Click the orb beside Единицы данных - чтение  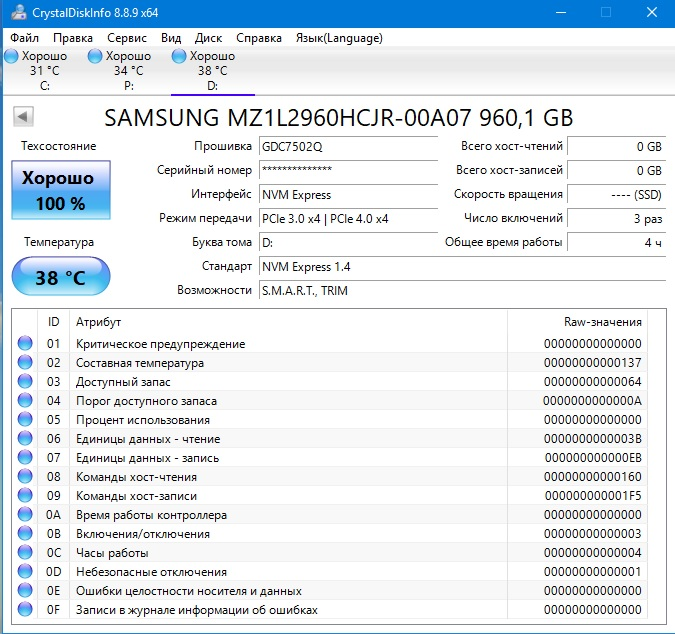pos(25,438)
